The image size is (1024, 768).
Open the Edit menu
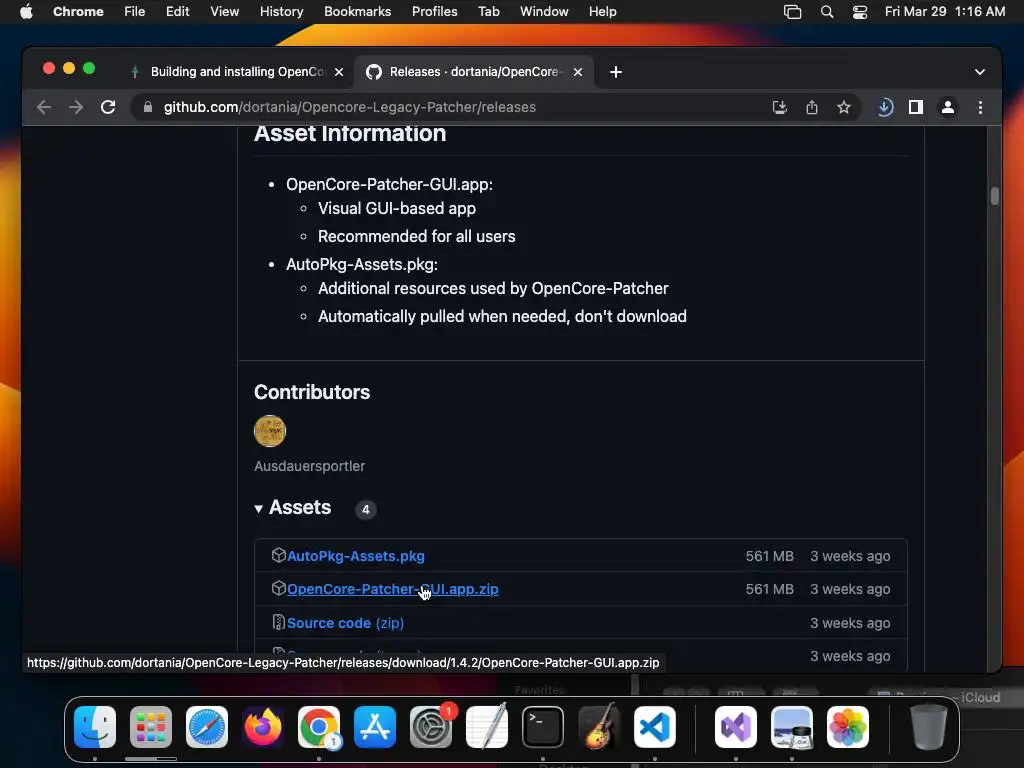point(177,11)
